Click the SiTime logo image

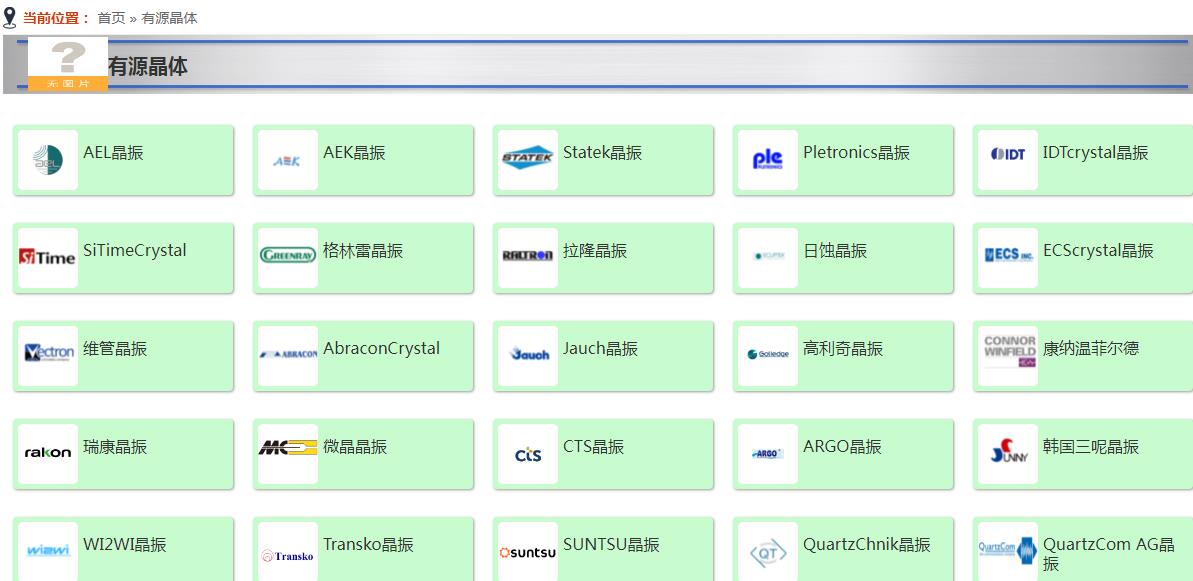click(x=48, y=258)
